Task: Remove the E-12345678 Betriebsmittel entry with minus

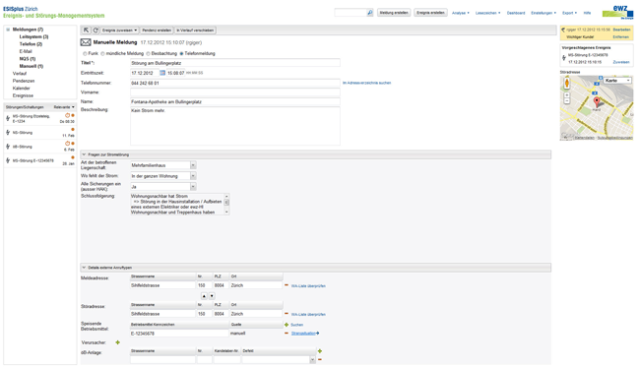Action: (286, 333)
